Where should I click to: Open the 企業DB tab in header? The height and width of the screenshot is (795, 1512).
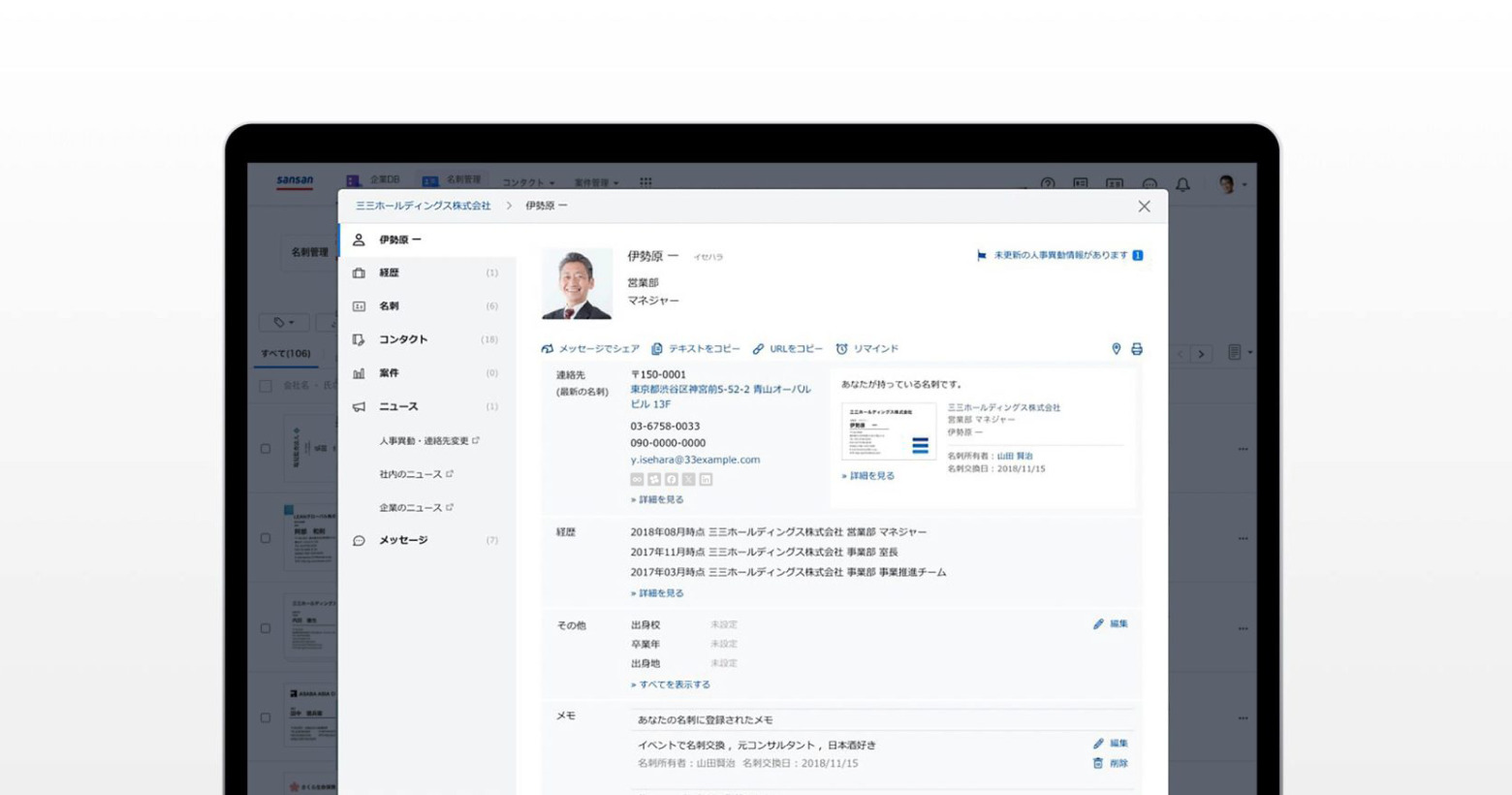pyautogui.click(x=373, y=180)
